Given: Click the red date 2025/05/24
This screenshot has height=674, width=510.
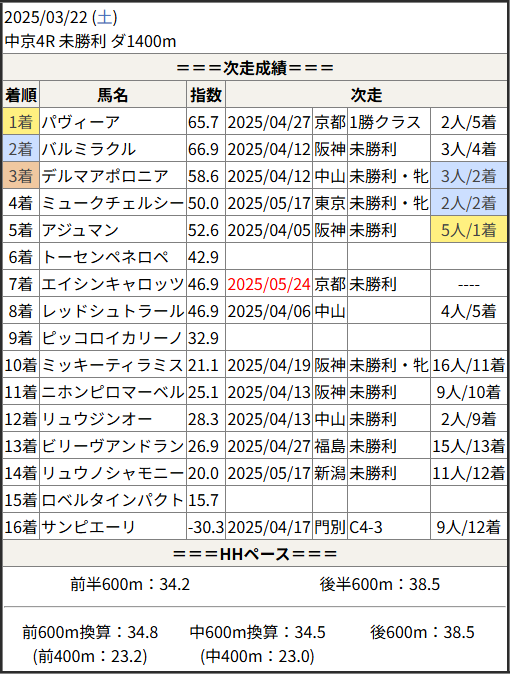Looking at the screenshot, I should coord(269,284).
